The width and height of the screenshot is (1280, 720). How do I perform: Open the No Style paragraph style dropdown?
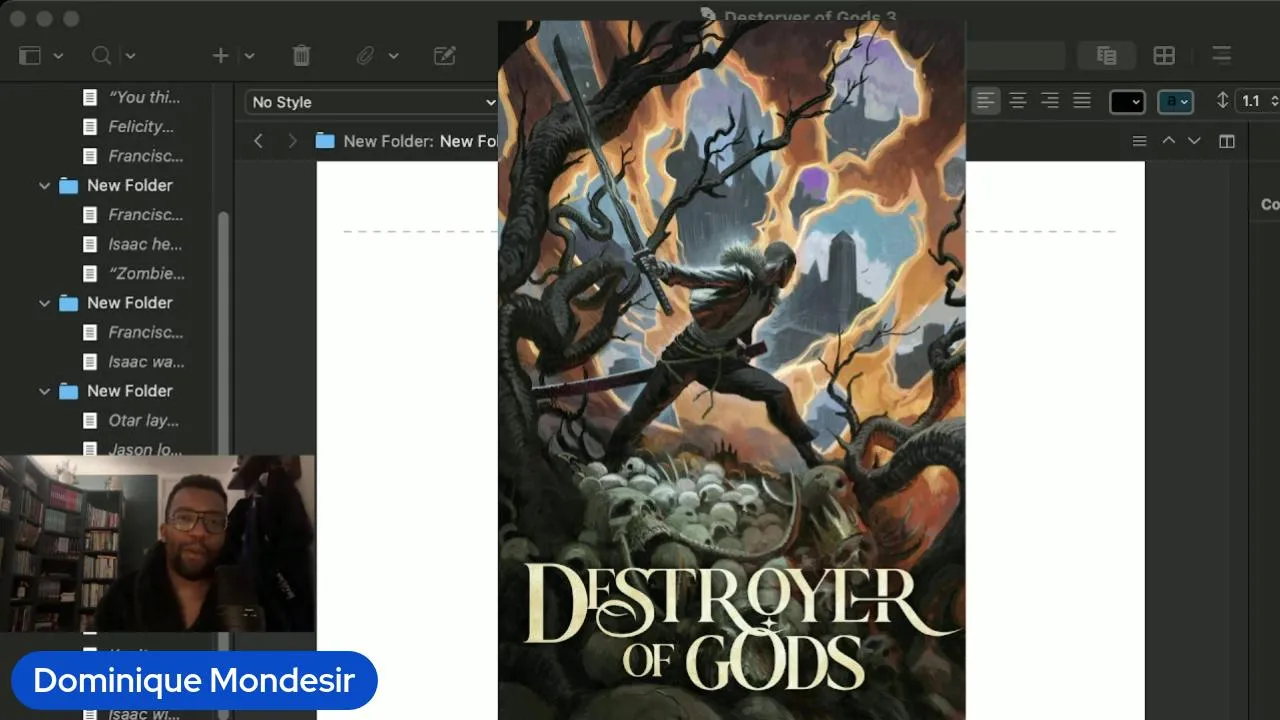(372, 102)
